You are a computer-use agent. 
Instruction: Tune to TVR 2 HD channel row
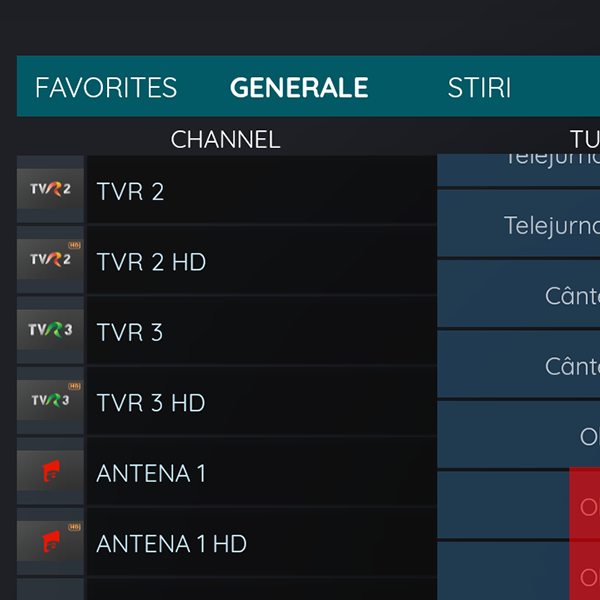click(x=262, y=260)
